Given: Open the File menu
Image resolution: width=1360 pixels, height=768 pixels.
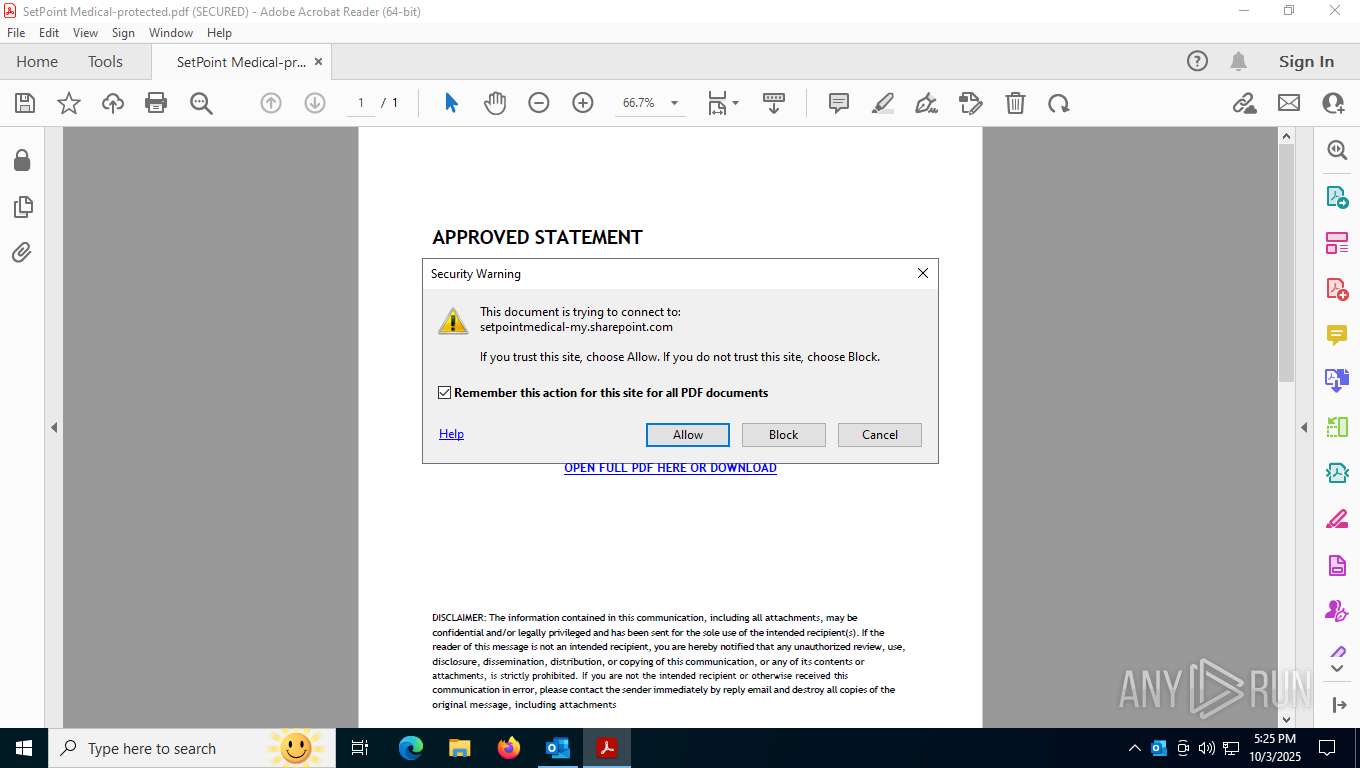Looking at the screenshot, I should pyautogui.click(x=16, y=33).
